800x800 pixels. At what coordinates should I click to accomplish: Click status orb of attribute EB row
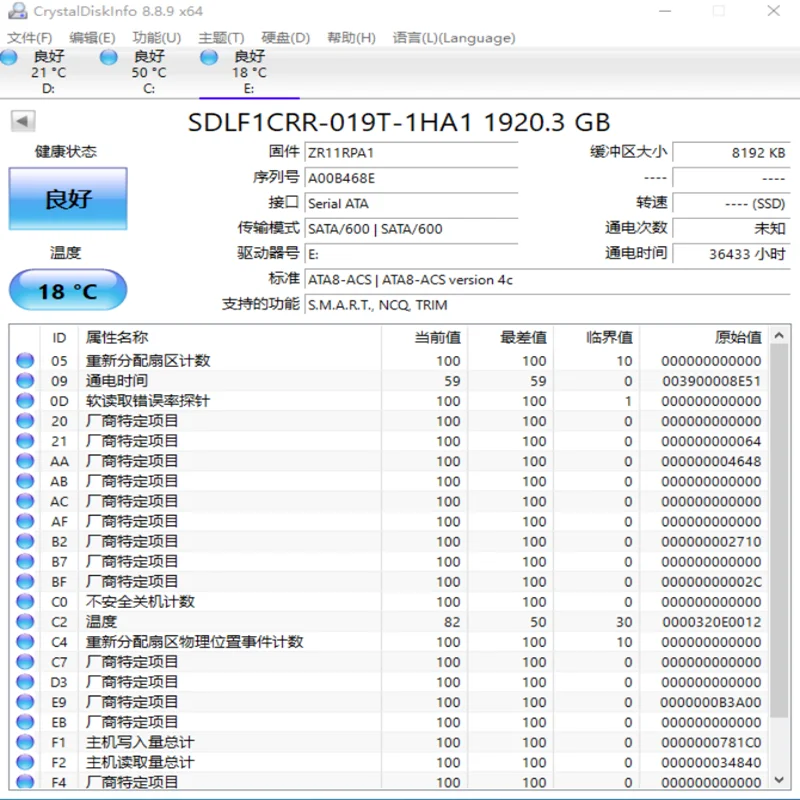click(25, 722)
